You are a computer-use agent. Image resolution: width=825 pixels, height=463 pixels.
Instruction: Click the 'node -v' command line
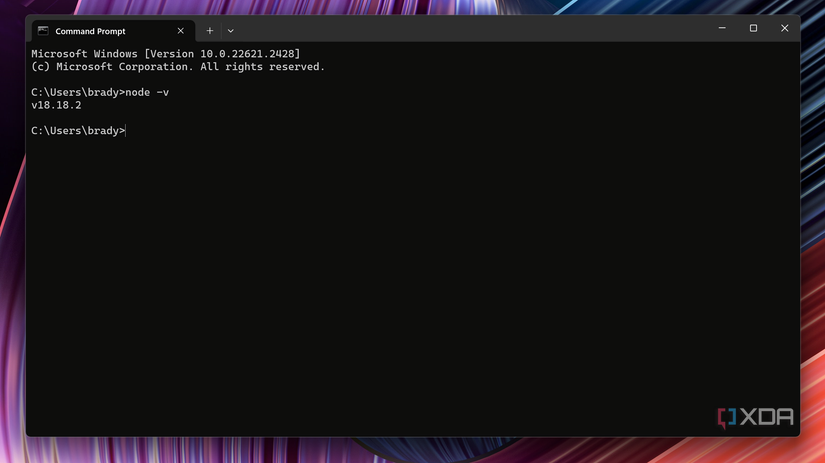tap(100, 93)
